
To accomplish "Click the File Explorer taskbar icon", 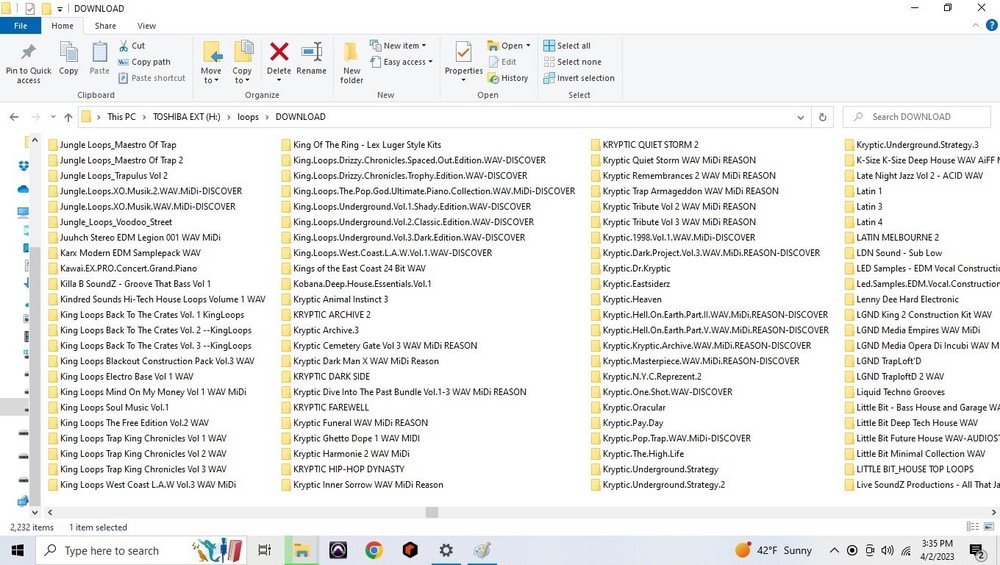I will click(301, 550).
